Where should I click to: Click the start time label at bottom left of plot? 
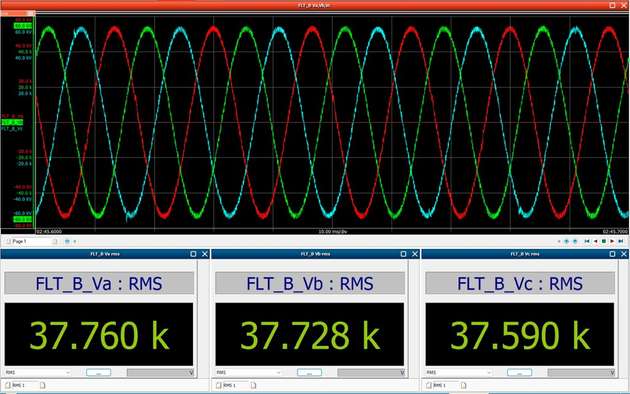[x=49, y=232]
